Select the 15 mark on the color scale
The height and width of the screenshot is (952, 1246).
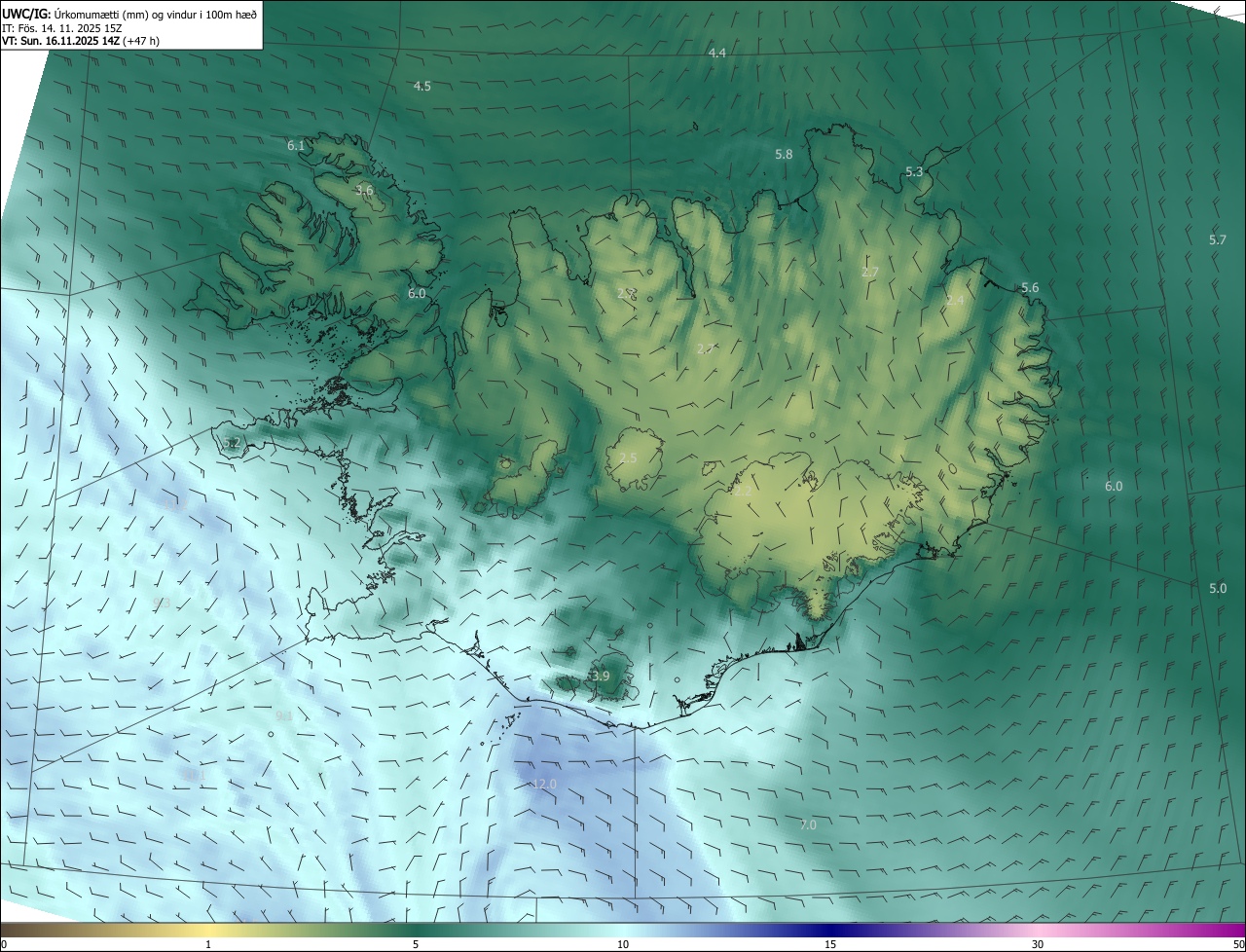click(x=830, y=944)
